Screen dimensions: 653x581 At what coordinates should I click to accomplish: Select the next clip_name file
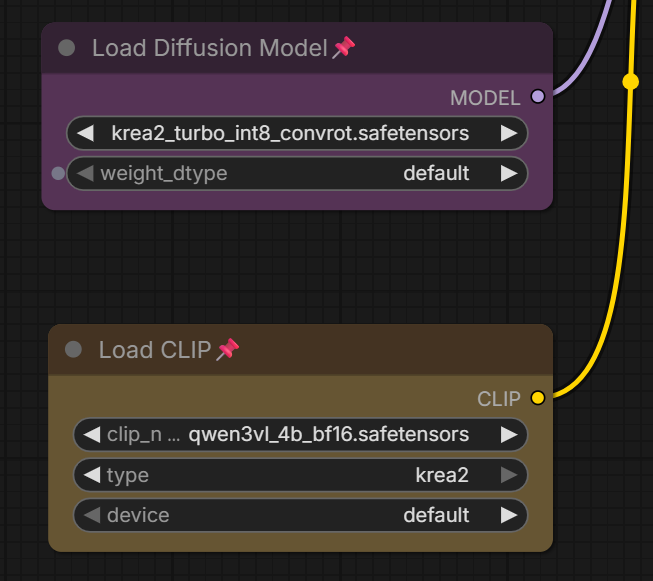pyautogui.click(x=509, y=435)
